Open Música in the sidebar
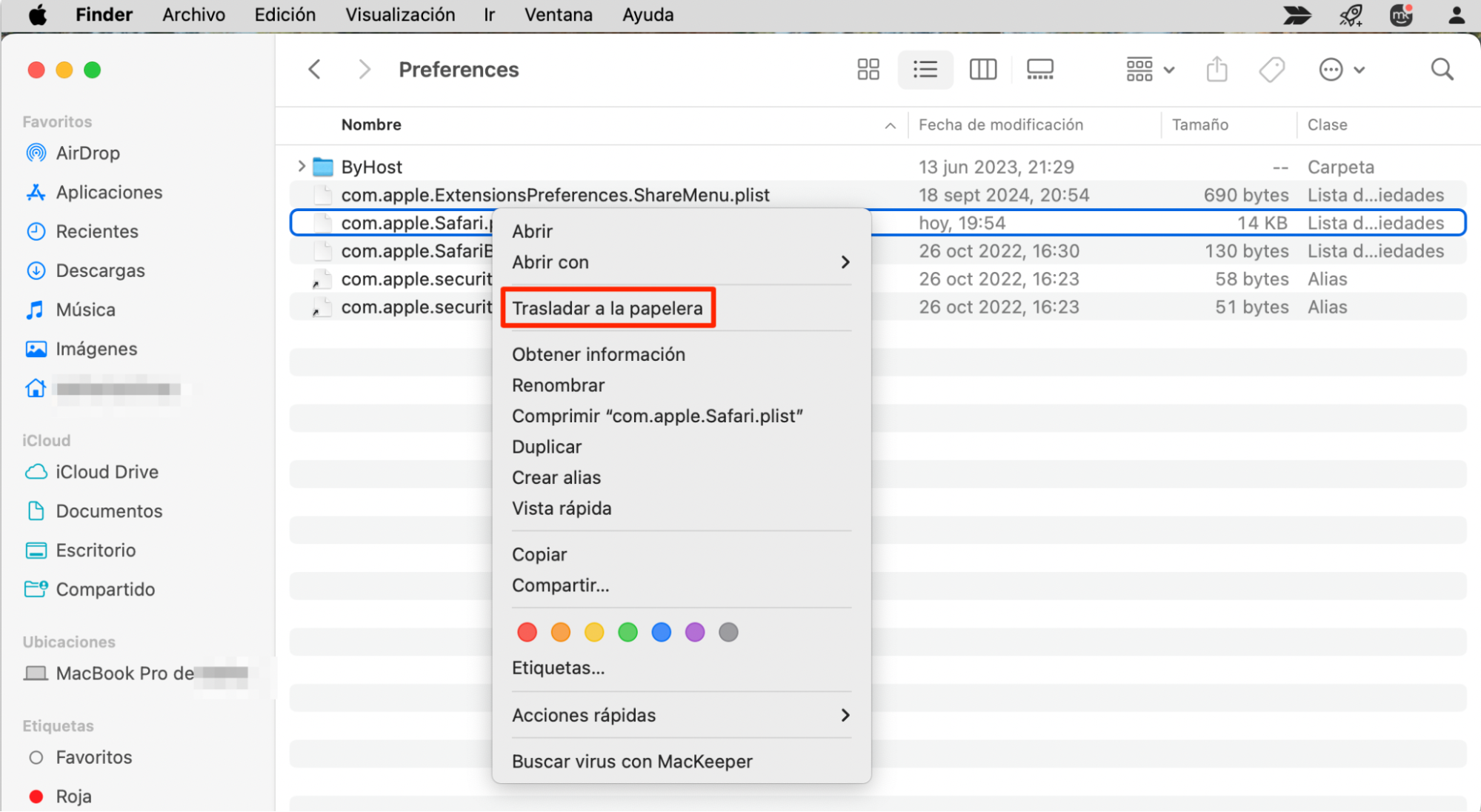Screen dimensions: 1481x812 pos(70,310)
